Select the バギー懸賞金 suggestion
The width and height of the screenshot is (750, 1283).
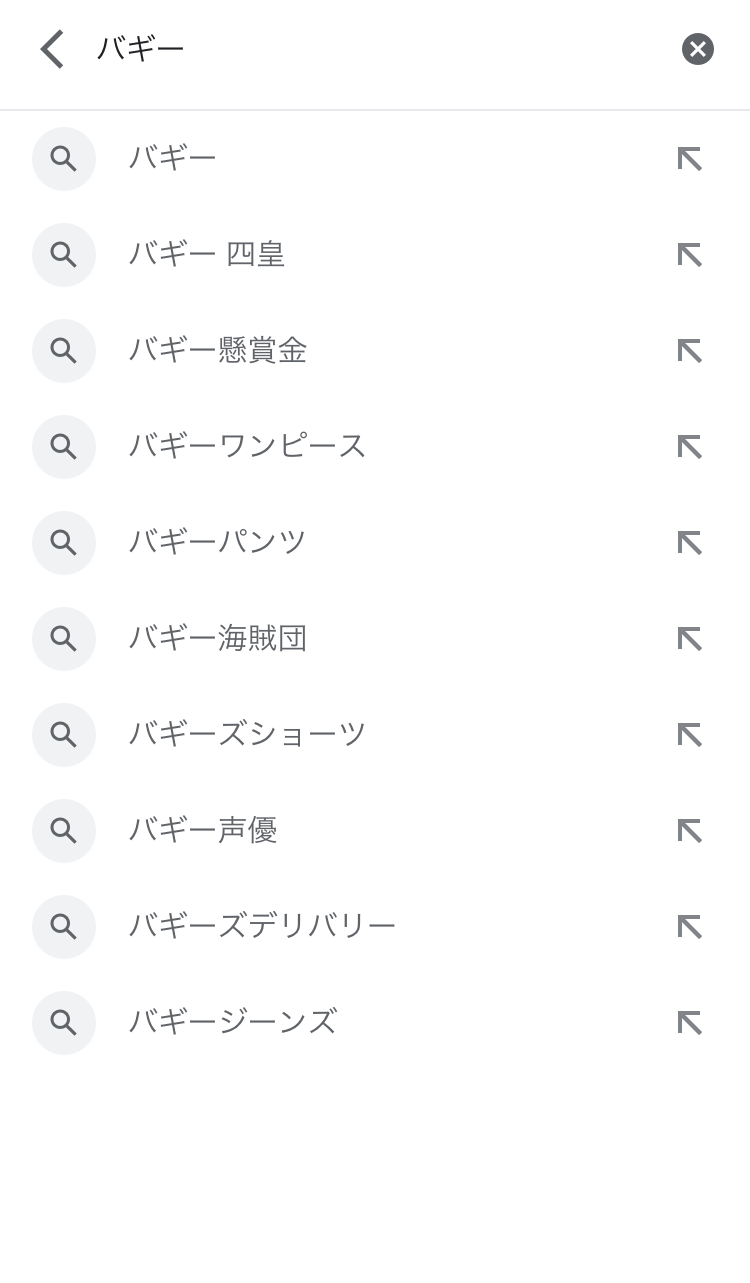[x=218, y=351]
